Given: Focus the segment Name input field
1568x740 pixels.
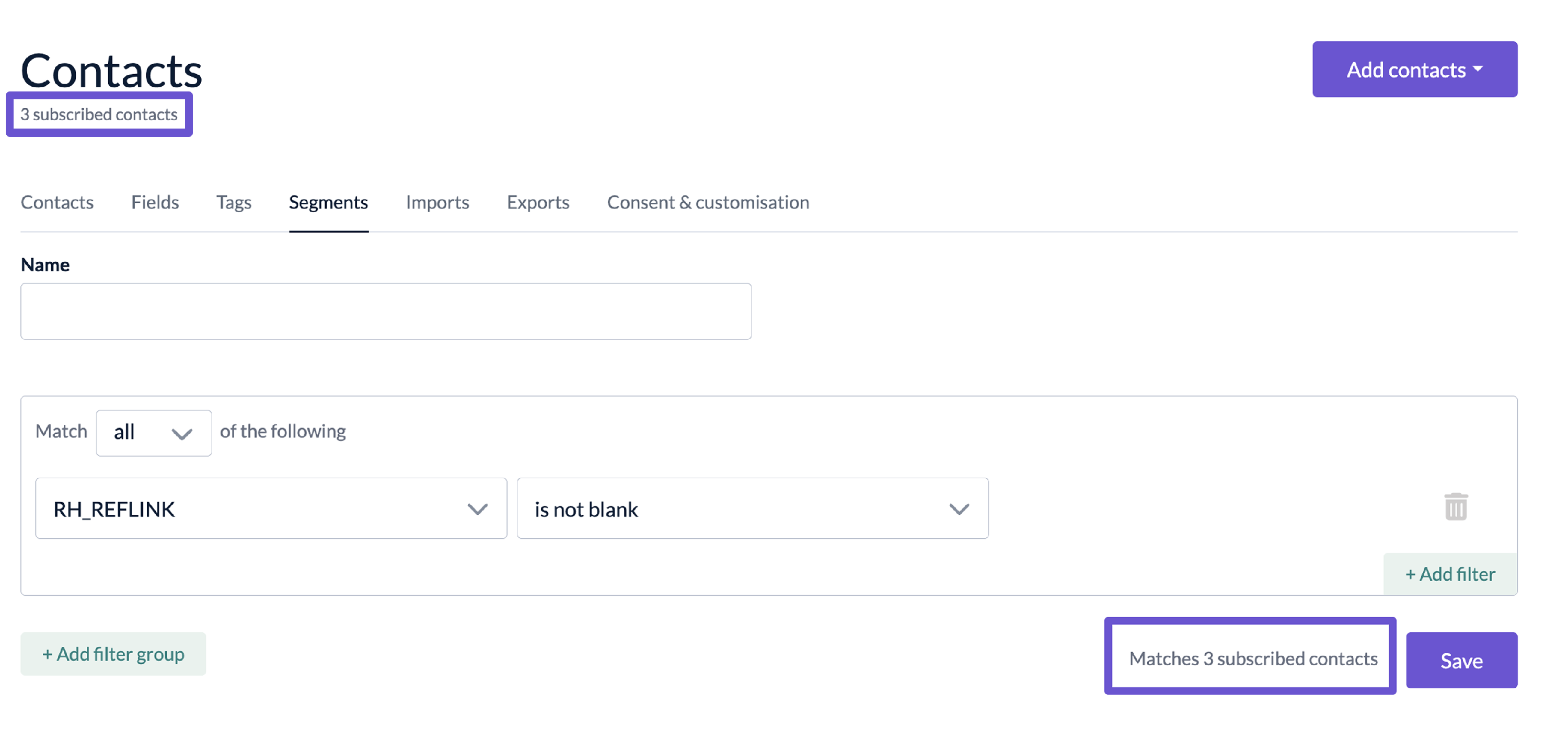Looking at the screenshot, I should click(x=386, y=311).
